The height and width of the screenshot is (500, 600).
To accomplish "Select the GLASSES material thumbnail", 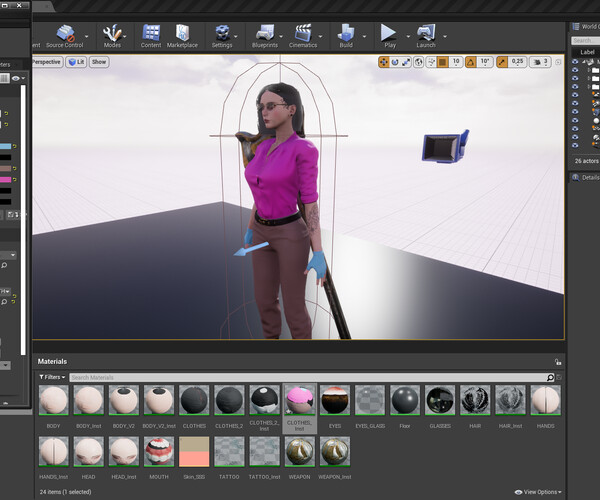I will point(440,400).
